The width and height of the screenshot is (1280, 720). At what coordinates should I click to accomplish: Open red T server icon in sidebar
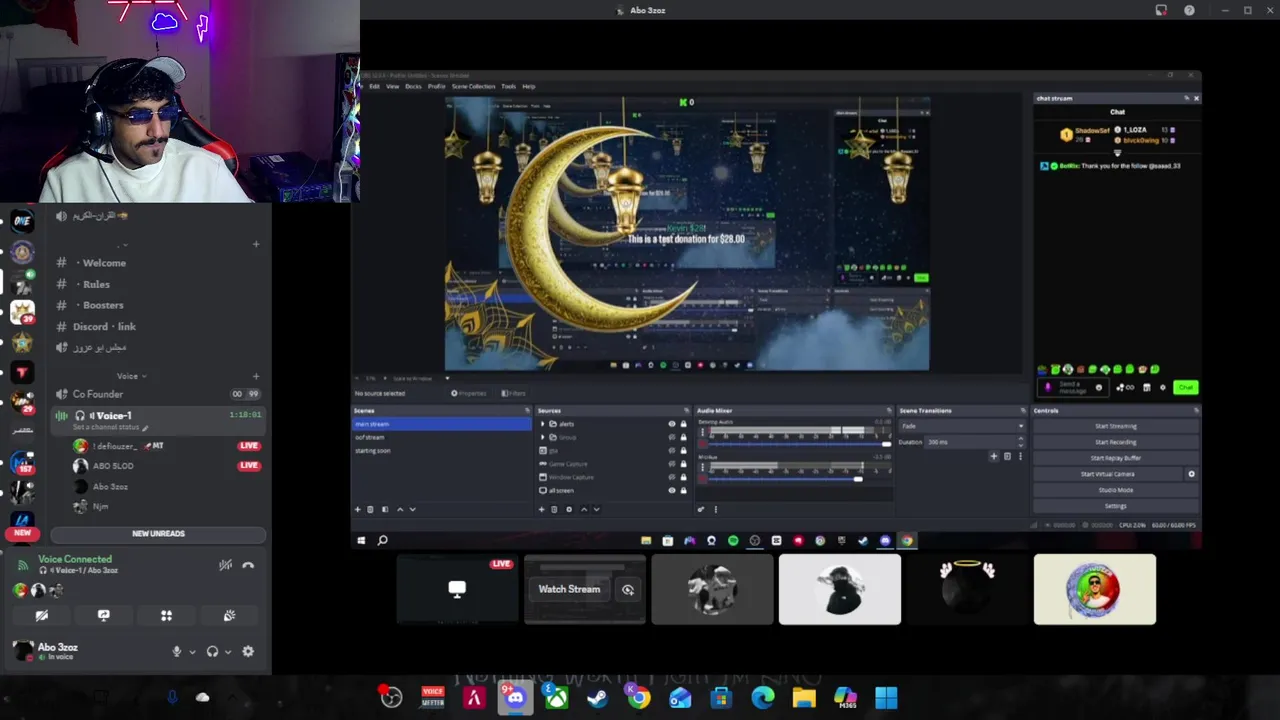point(22,372)
